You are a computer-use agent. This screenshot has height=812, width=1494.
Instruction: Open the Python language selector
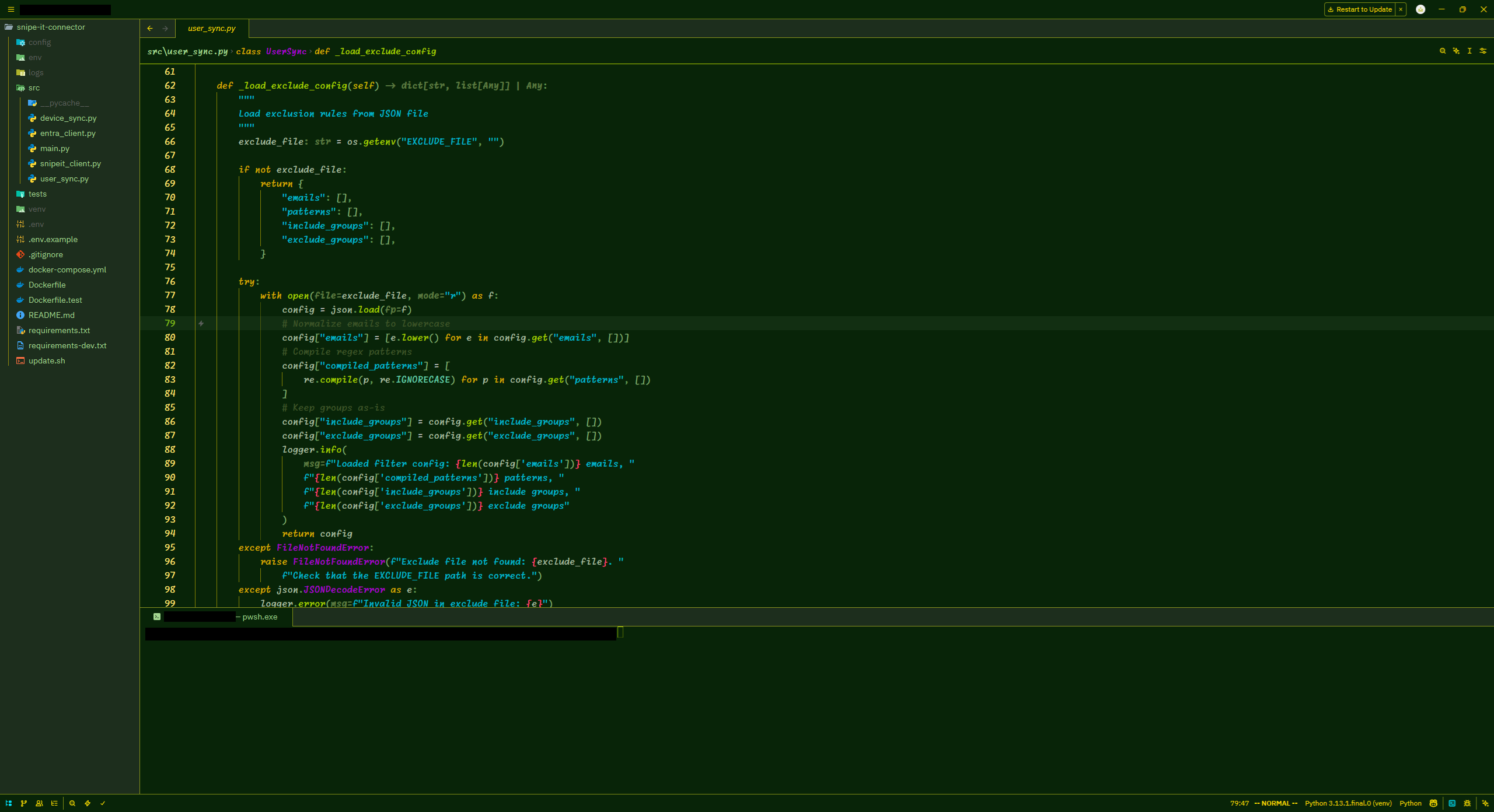[x=1411, y=803]
